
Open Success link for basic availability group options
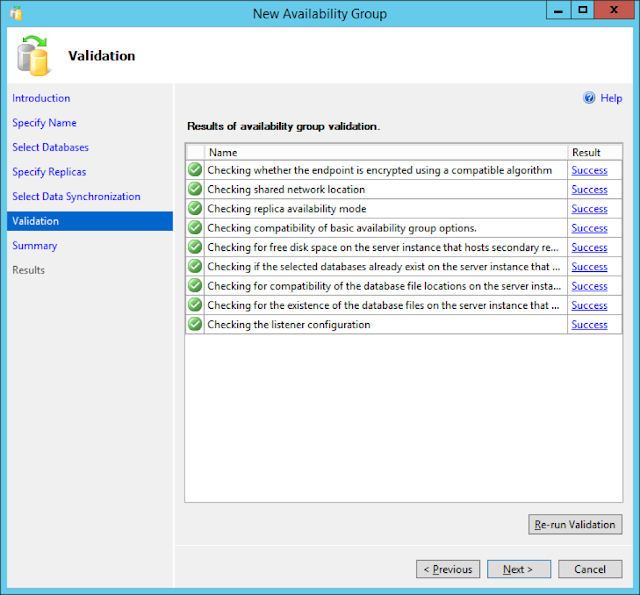(x=589, y=228)
